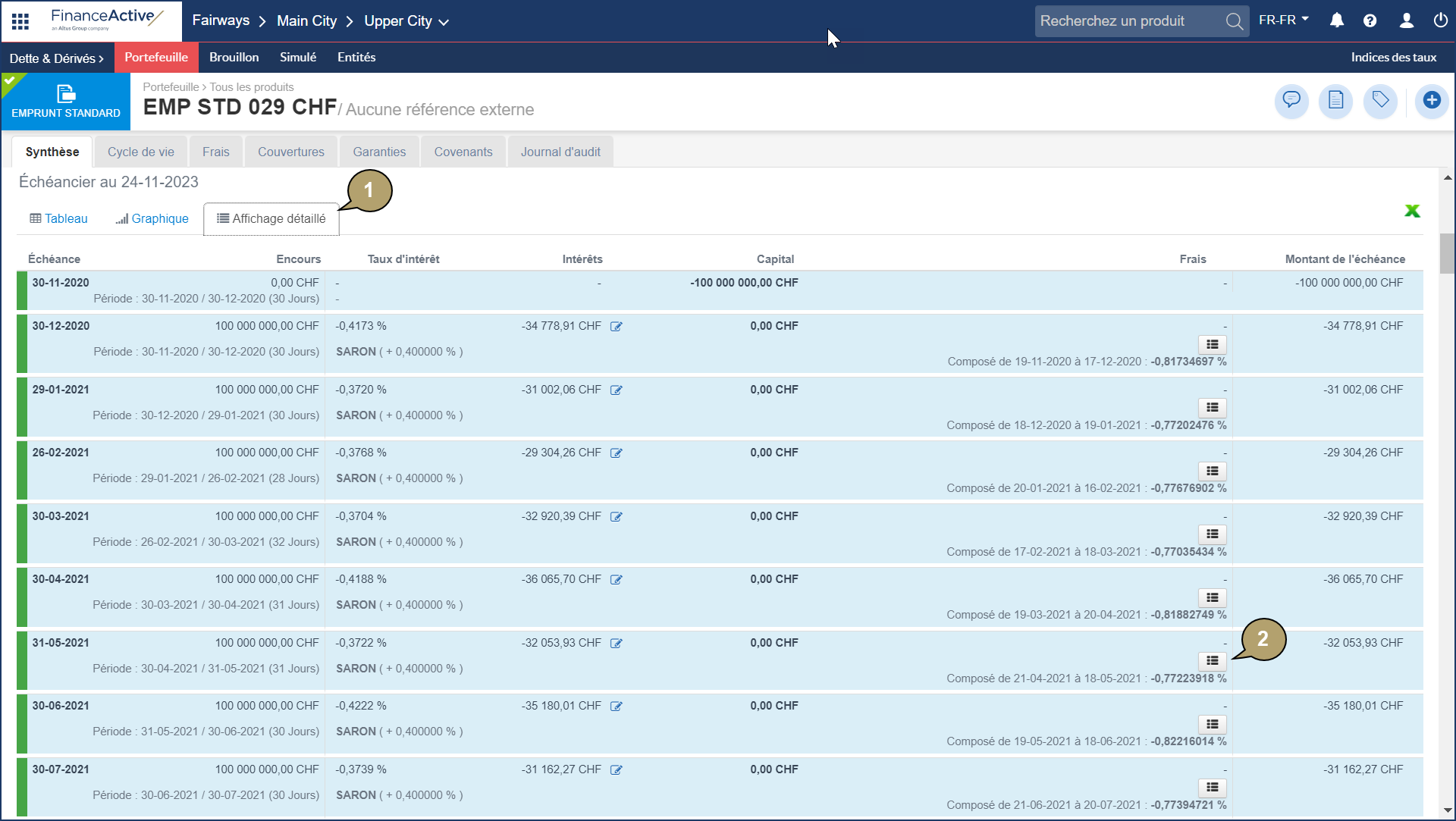This screenshot has width=1456, height=821.
Task: Click the scrollbar up arrow
Action: 1447,177
